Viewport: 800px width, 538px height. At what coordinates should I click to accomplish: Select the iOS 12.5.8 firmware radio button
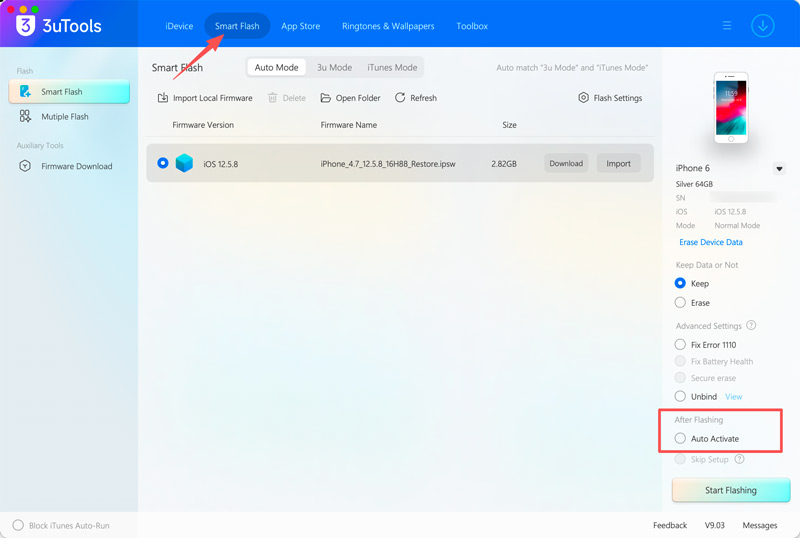click(163, 163)
